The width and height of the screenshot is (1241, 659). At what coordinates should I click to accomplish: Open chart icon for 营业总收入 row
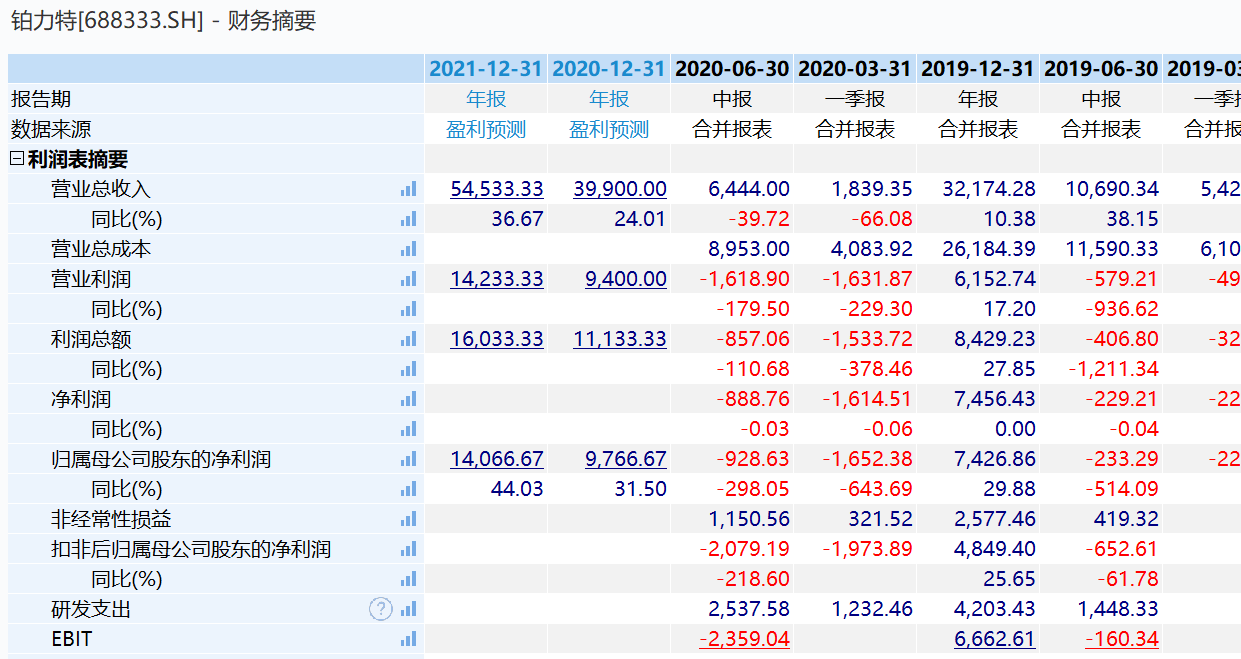point(408,189)
